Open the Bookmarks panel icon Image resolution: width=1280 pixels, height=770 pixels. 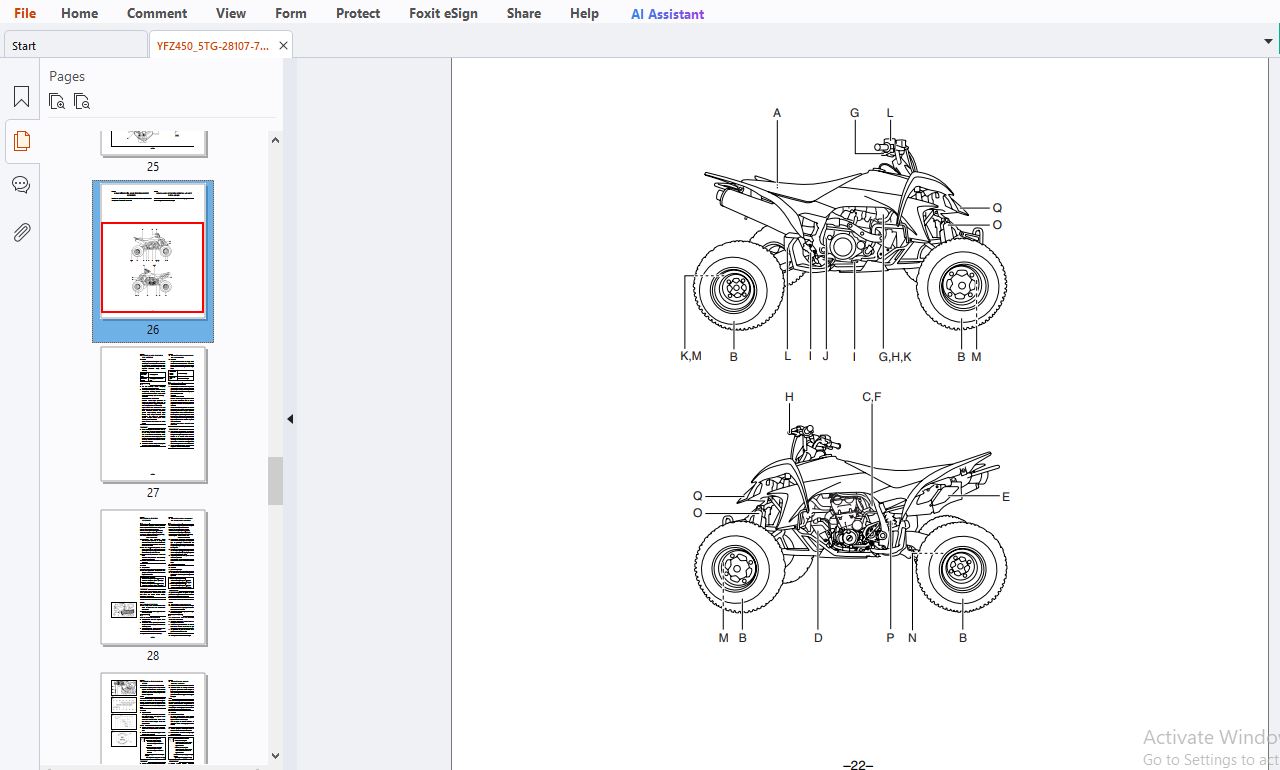21,97
